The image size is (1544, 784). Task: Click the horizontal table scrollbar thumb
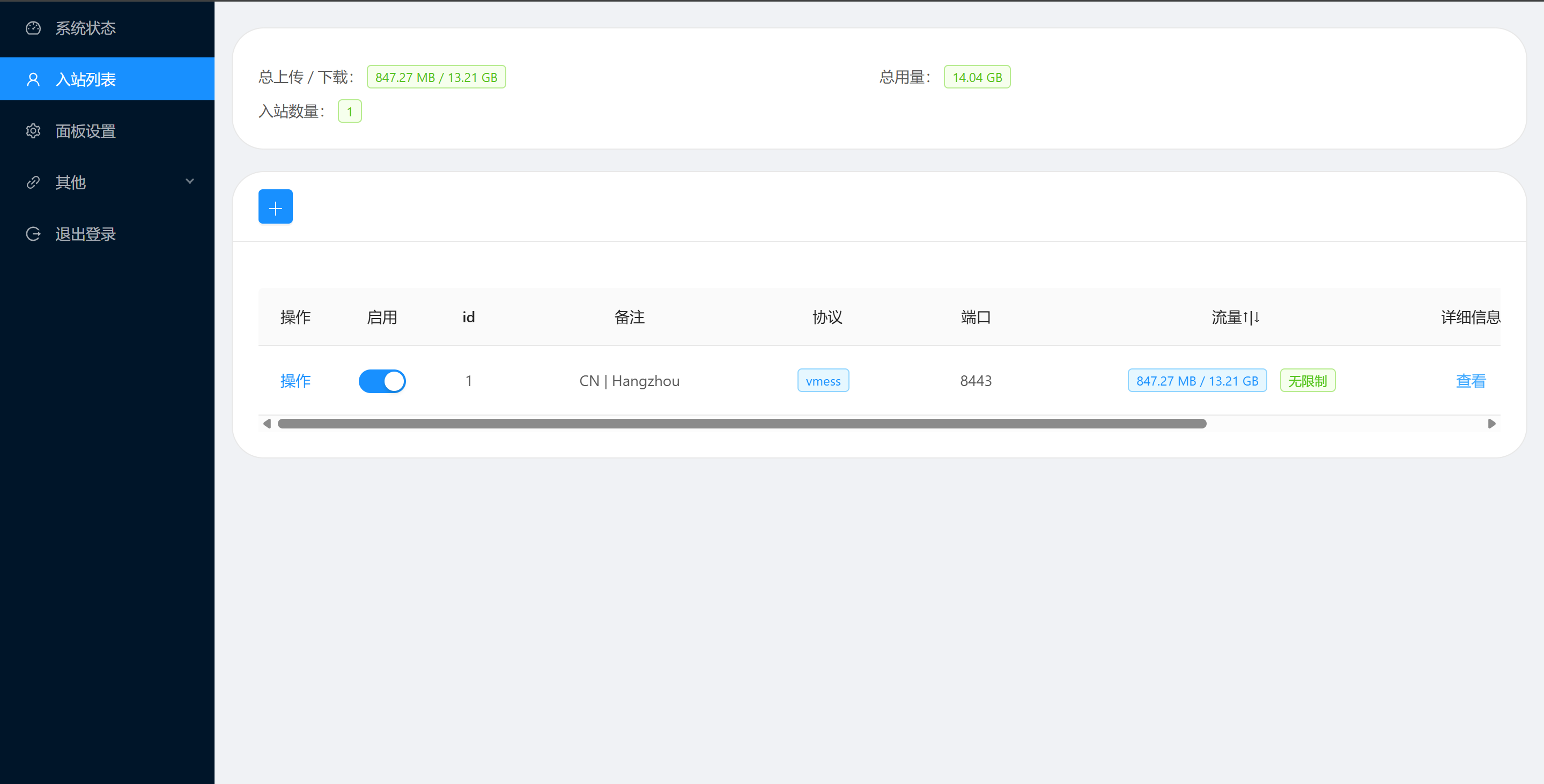tap(742, 424)
